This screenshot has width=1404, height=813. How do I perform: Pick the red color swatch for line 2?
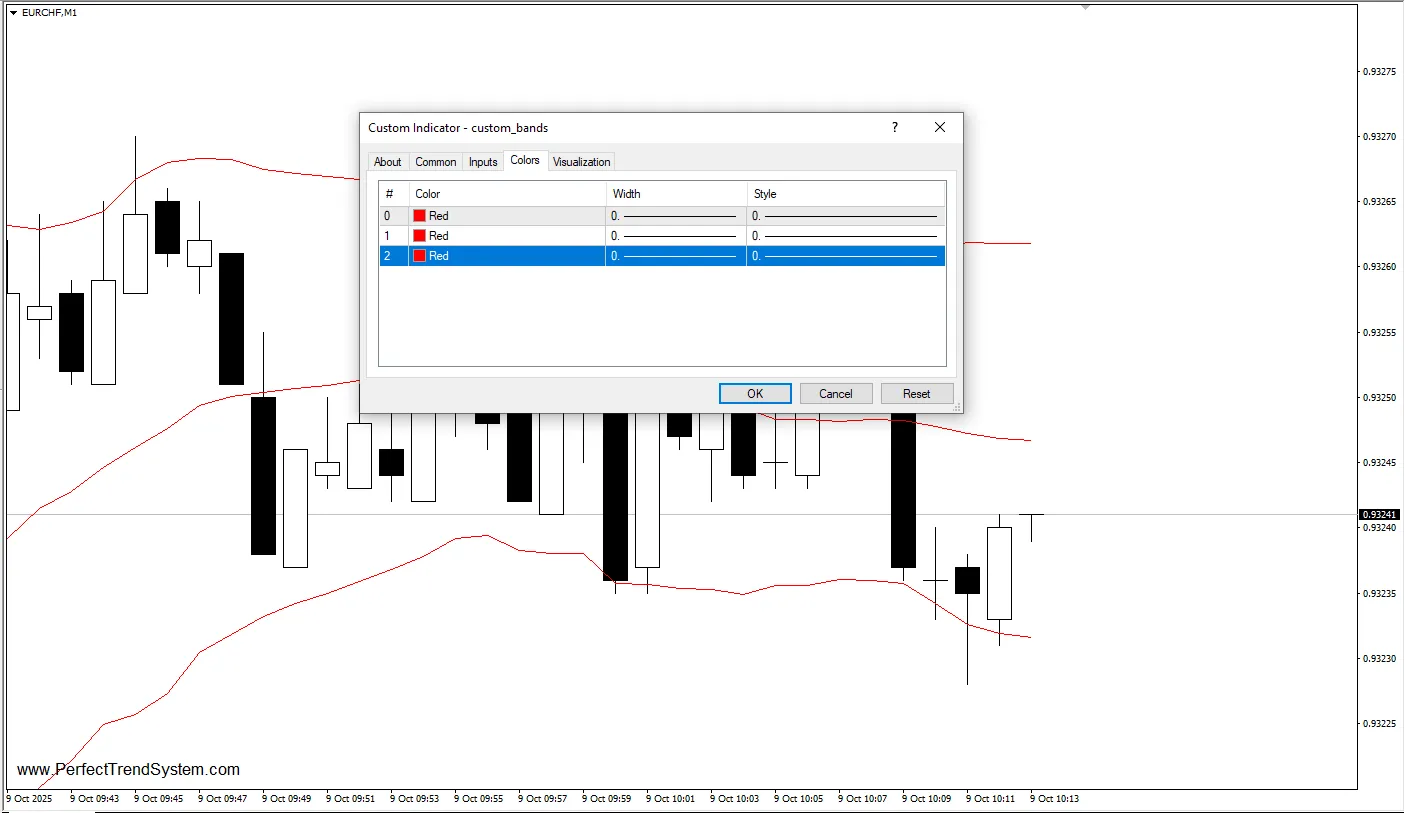coord(420,256)
